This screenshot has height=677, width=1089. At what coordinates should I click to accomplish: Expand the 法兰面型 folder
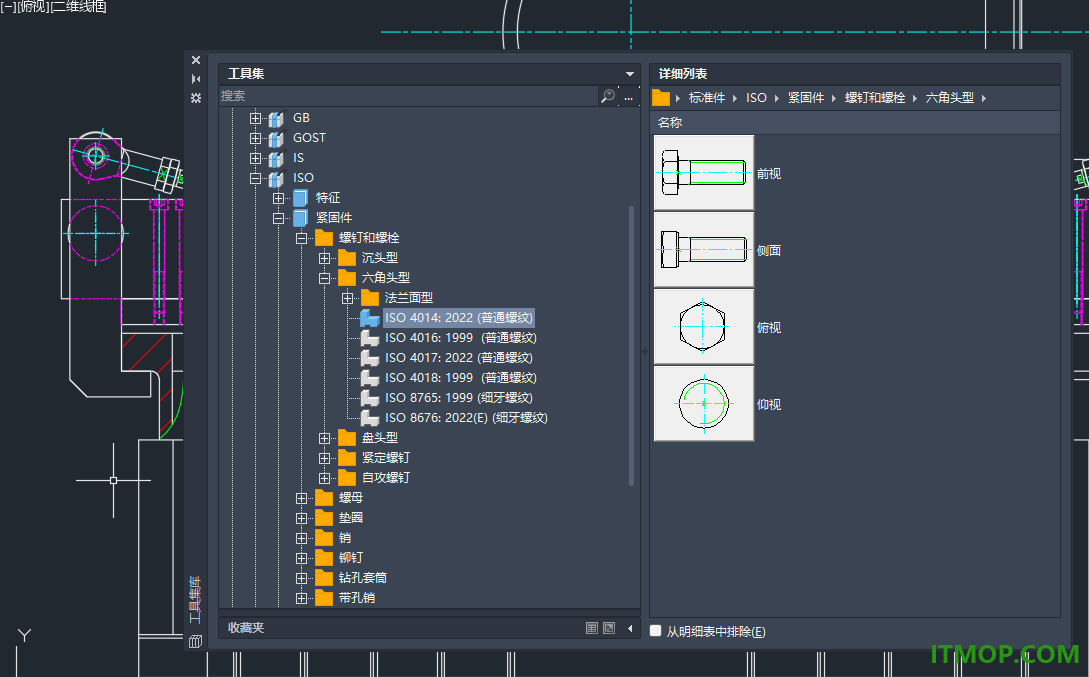click(347, 299)
